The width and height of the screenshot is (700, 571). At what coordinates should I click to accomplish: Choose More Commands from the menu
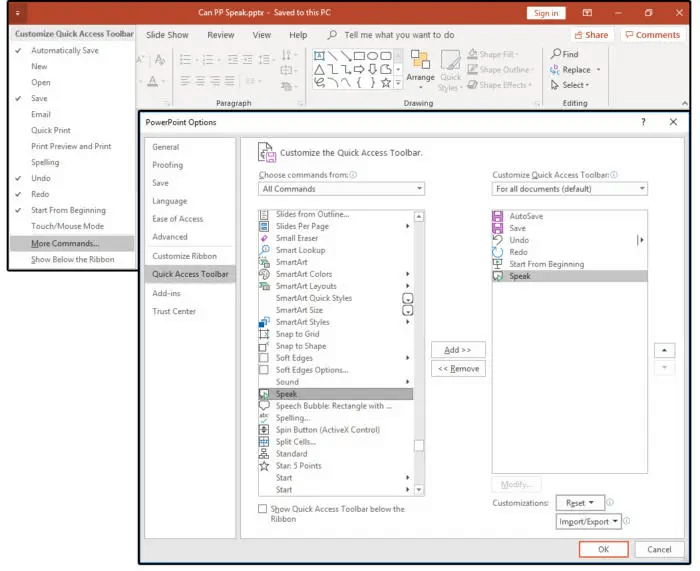[65, 243]
